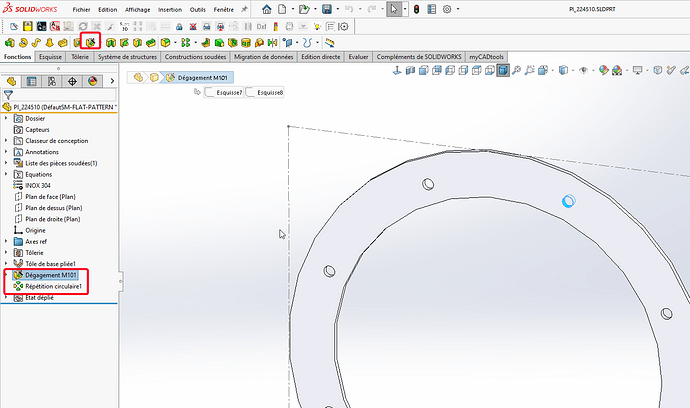Expand the Axes ref folder node
Screen dimensions: 690x408
pyautogui.click(x=6, y=241)
